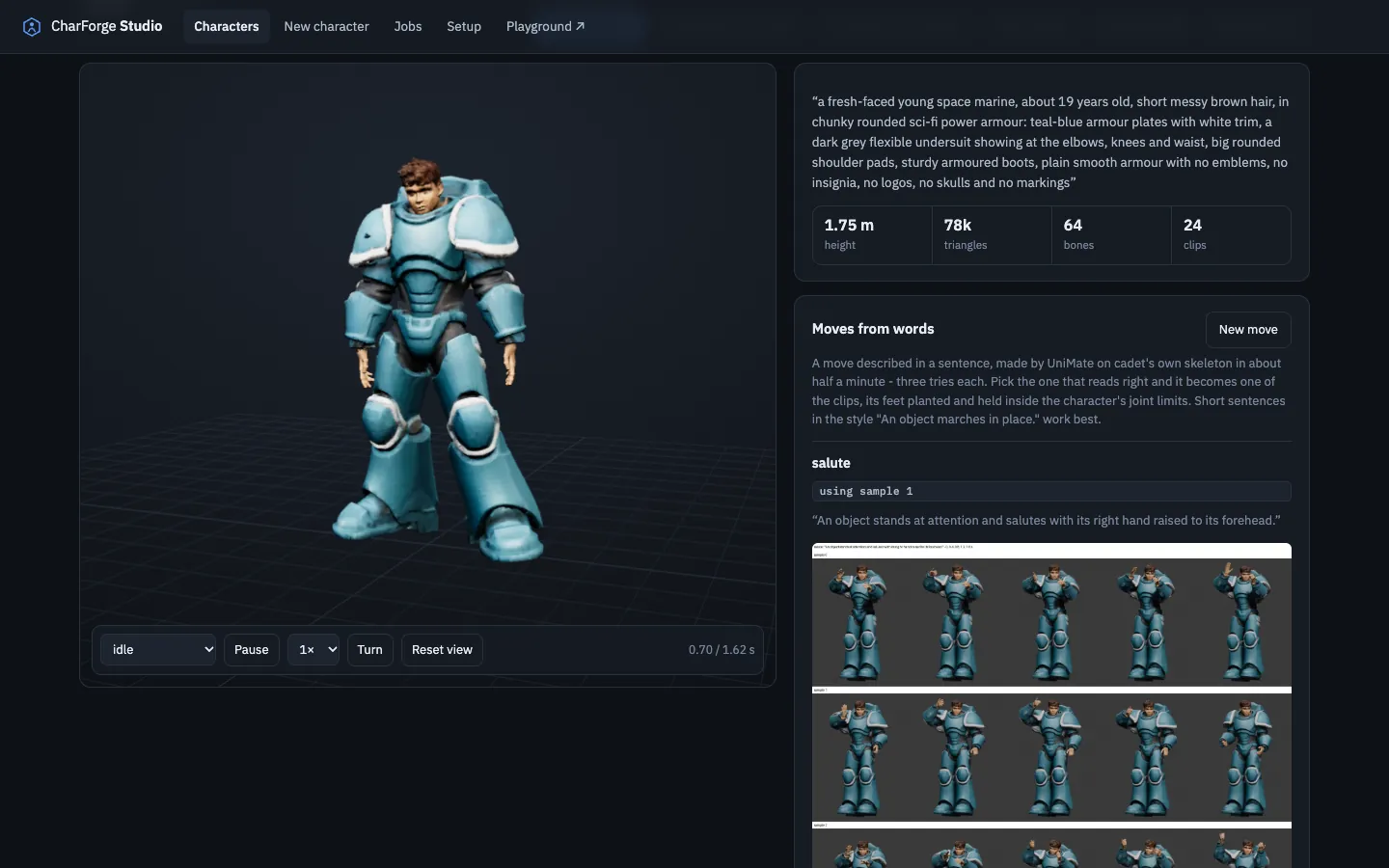The image size is (1389, 868).
Task: Go to New character page
Action: click(x=326, y=26)
